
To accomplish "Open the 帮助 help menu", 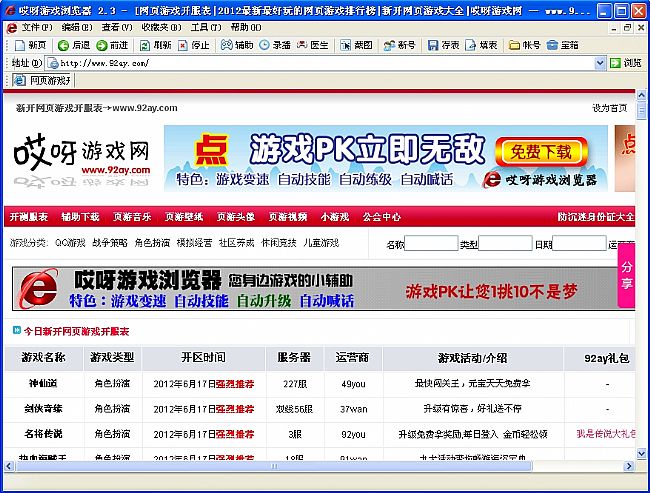I will [246, 27].
